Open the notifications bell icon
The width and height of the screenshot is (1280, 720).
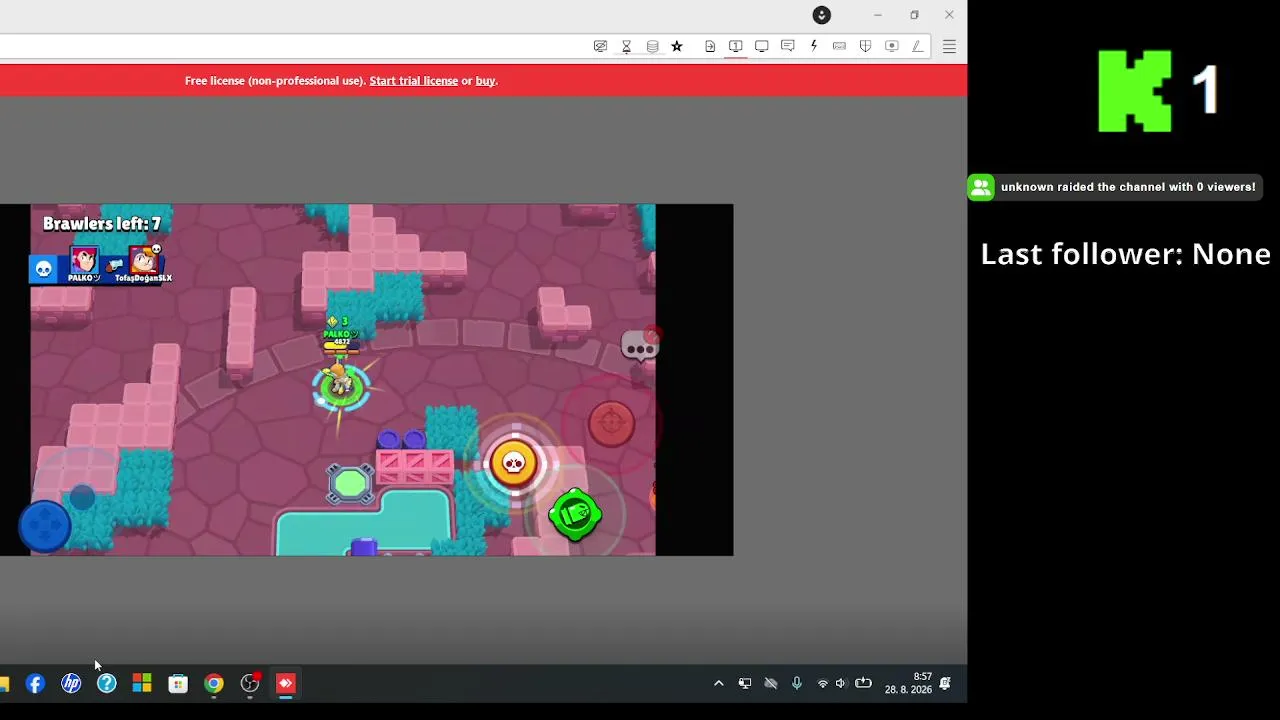(x=945, y=684)
